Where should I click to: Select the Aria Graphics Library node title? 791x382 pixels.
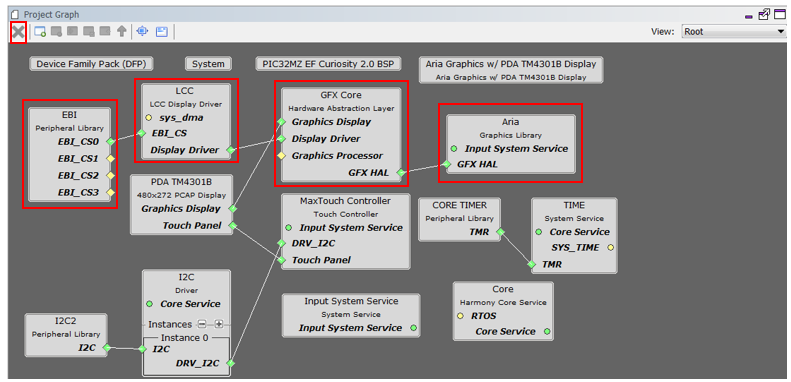click(x=511, y=122)
